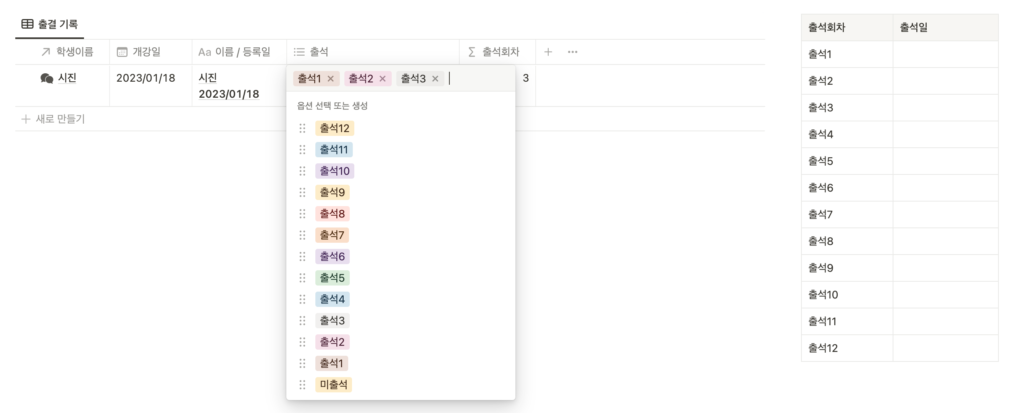This screenshot has width=1024, height=413.
Task: Click the 이름 / 등록일 column header
Action: coord(239,52)
